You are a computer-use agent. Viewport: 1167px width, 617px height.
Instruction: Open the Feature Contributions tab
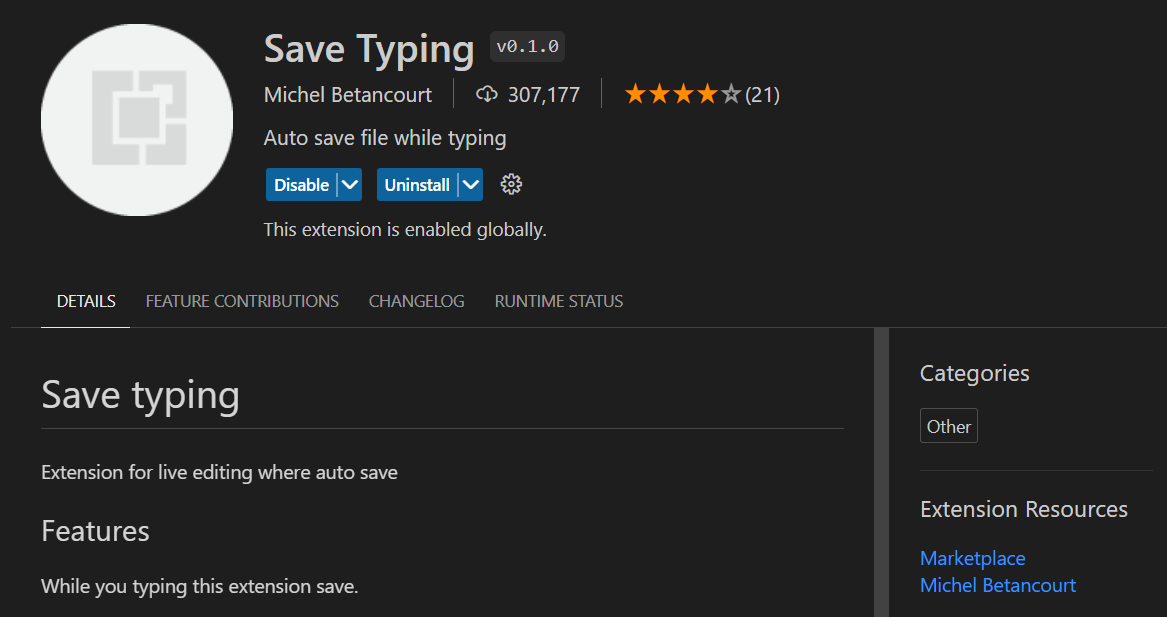coord(242,301)
